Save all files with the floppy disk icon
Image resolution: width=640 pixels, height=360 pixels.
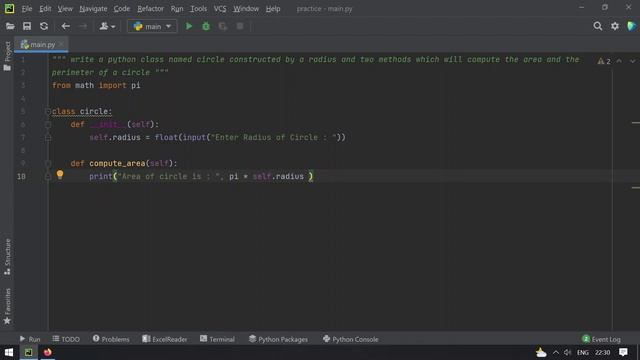coord(27,27)
